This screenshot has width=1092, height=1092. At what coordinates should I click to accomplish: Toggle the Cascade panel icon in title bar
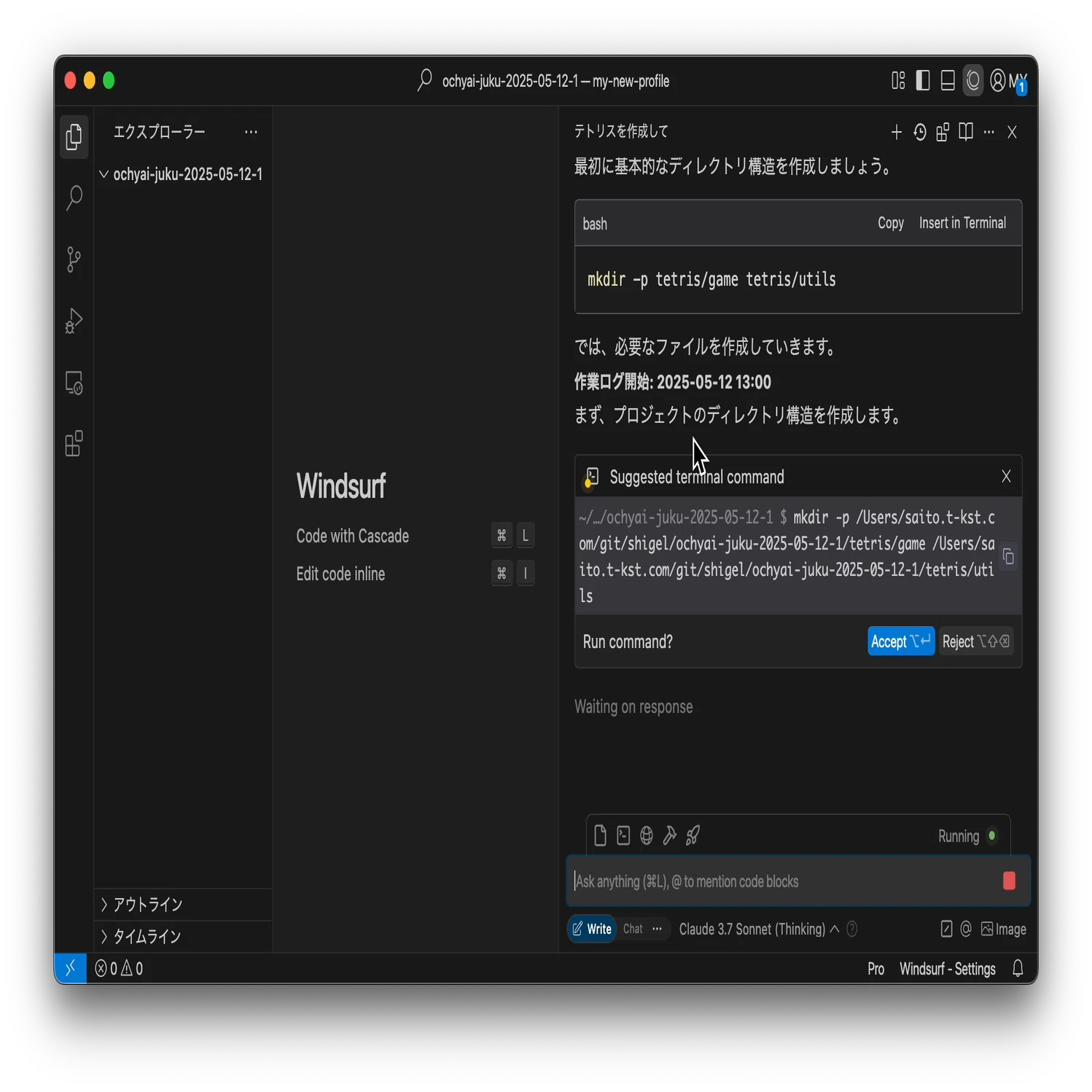[973, 80]
